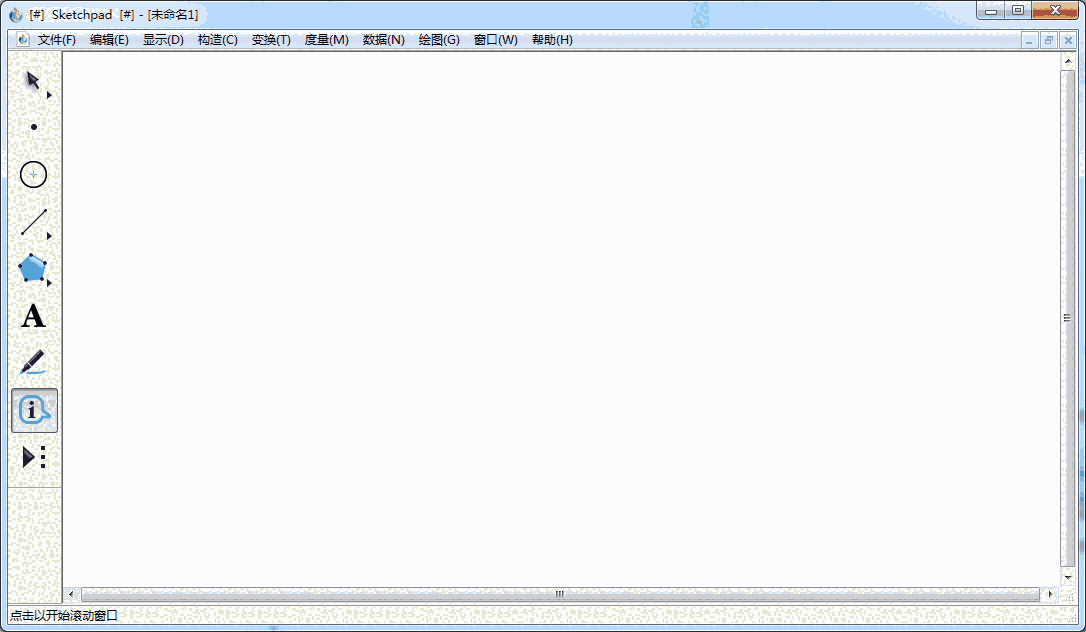Viewport: 1086px width, 632px height.
Task: Open the 显示(D) menu
Action: coord(163,40)
